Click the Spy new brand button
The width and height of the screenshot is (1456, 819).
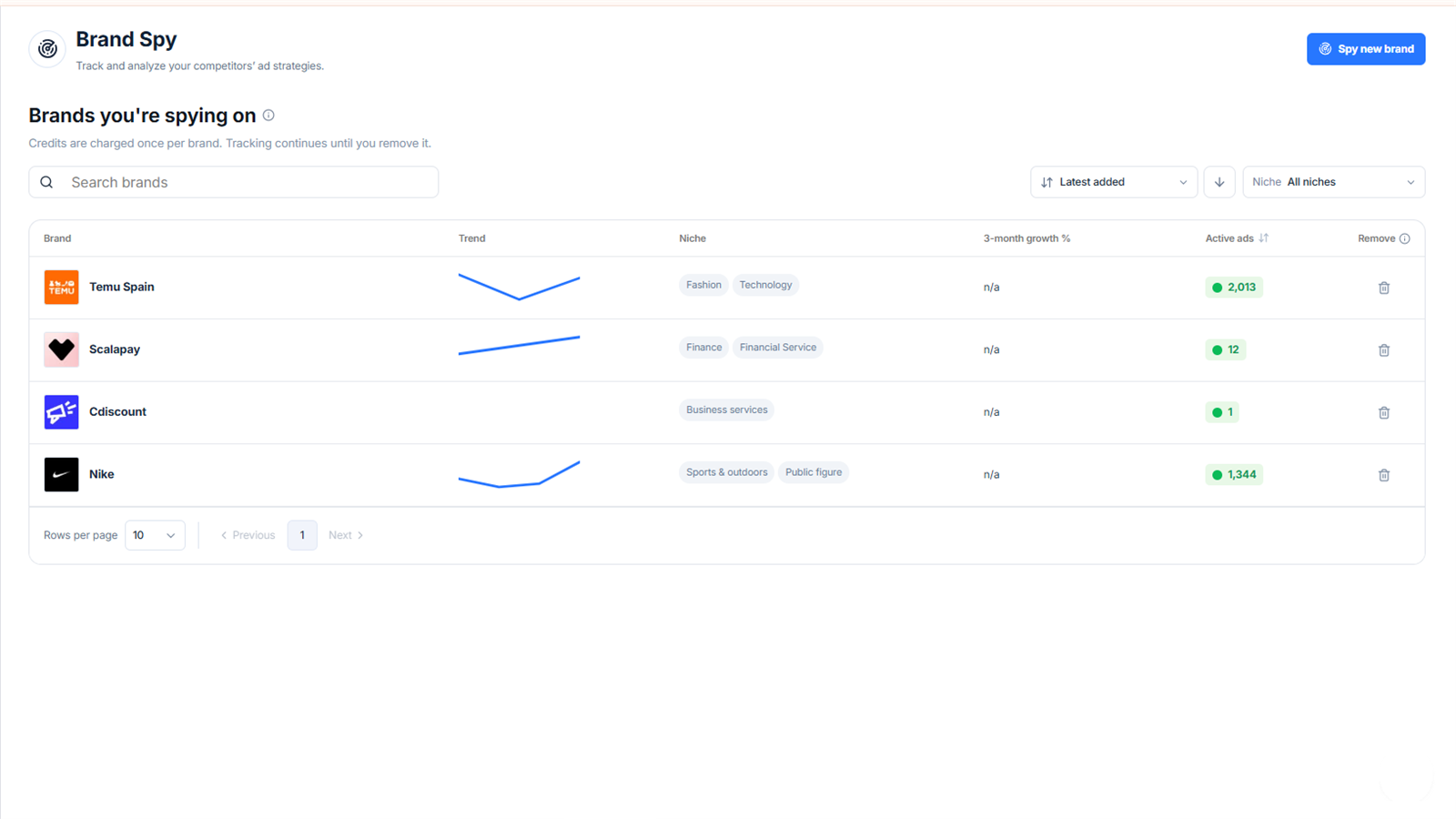tap(1366, 49)
